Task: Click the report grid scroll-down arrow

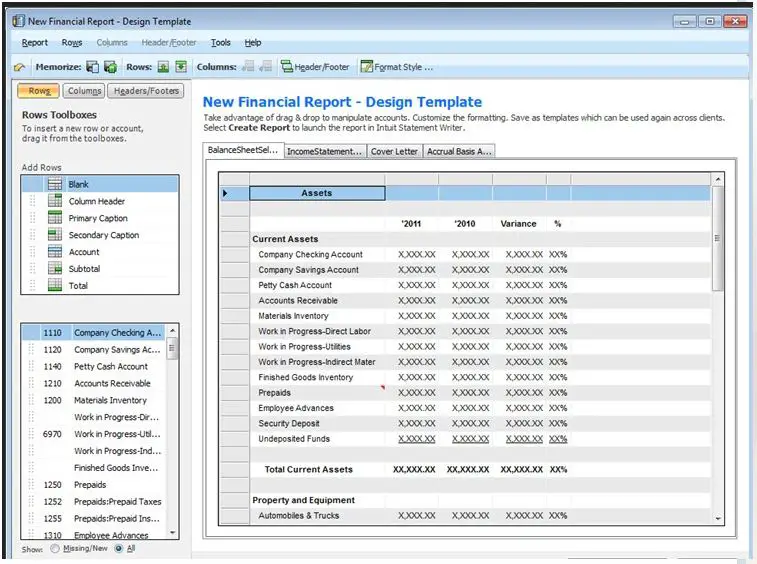Action: pos(718,519)
